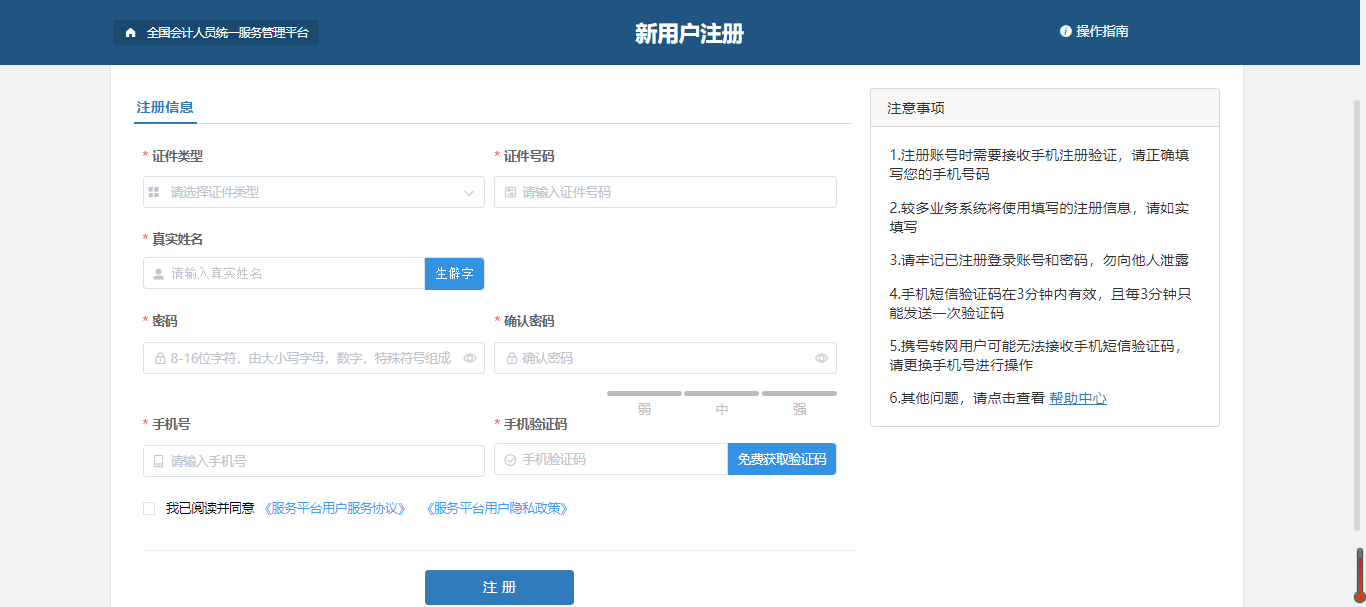Screen dimensions: 1366x607
Task: Toggle visibility of the 确认密码 field
Action: pos(822,357)
